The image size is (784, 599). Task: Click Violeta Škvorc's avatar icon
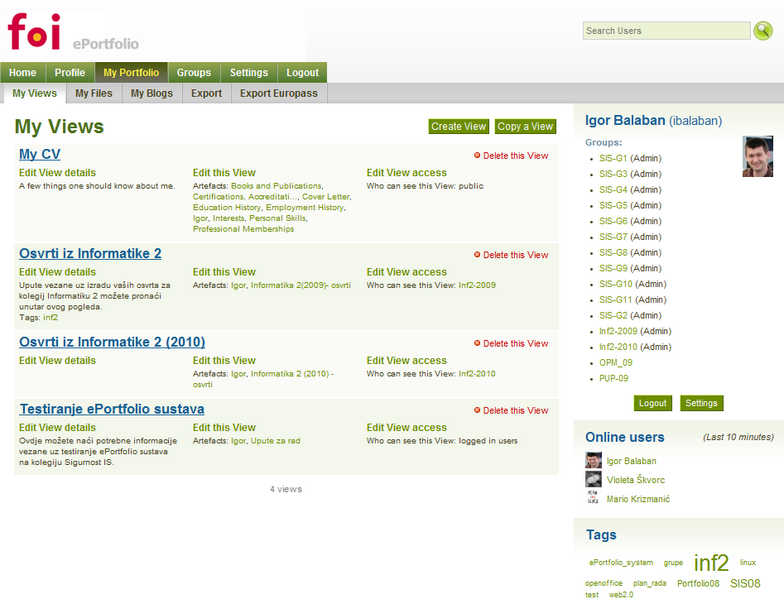(594, 479)
